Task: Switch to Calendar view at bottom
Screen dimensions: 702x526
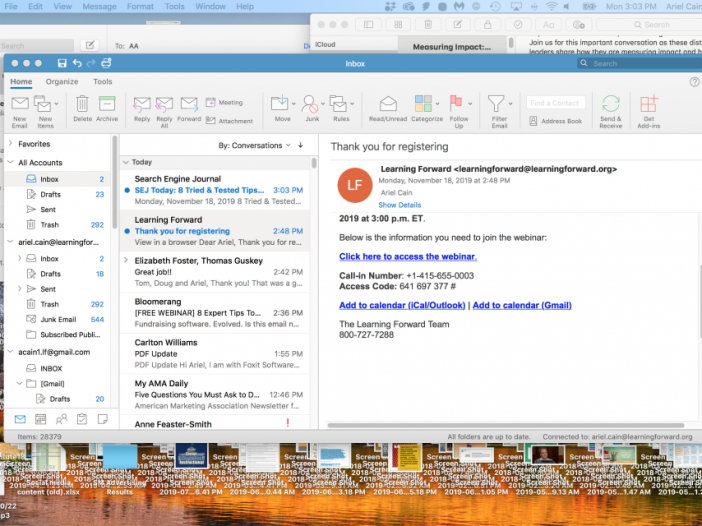Action: coord(40,419)
